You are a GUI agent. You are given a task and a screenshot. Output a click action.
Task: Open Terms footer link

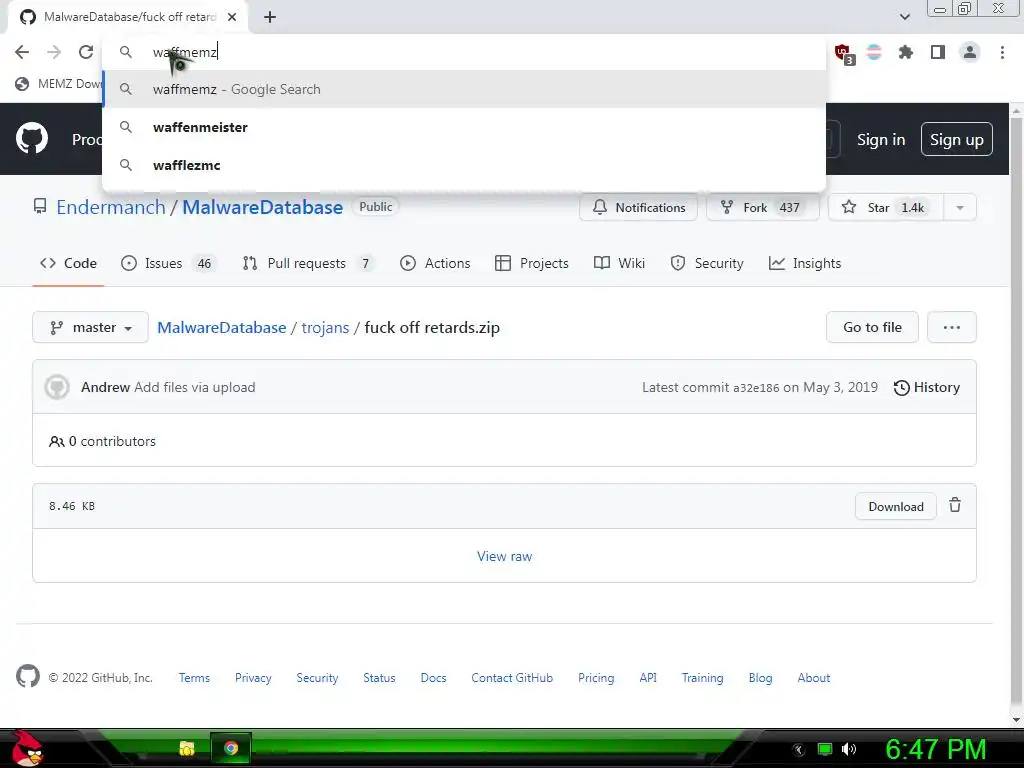click(195, 678)
